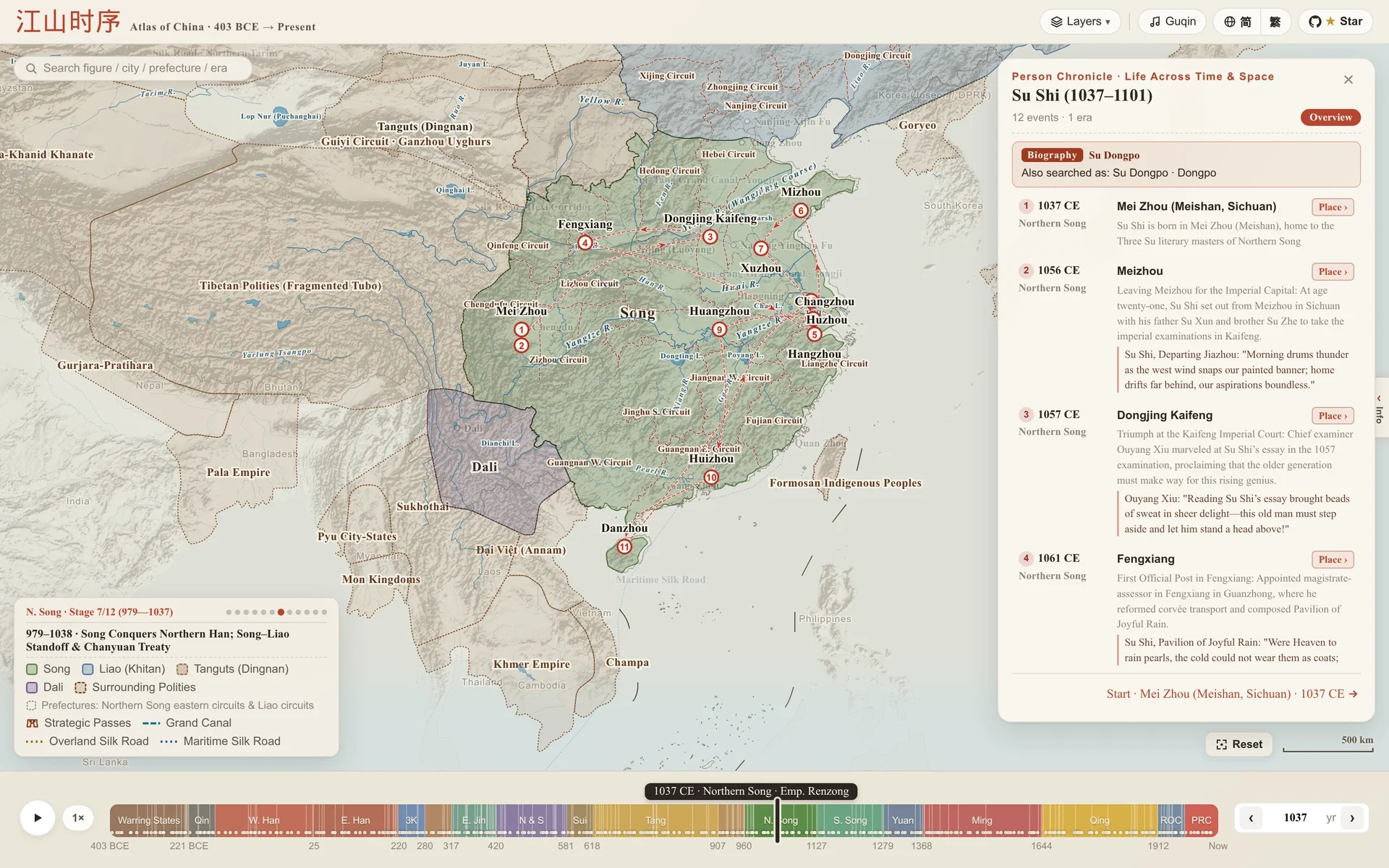The image size is (1389, 868).
Task: Go to the next year
Action: click(x=1352, y=818)
